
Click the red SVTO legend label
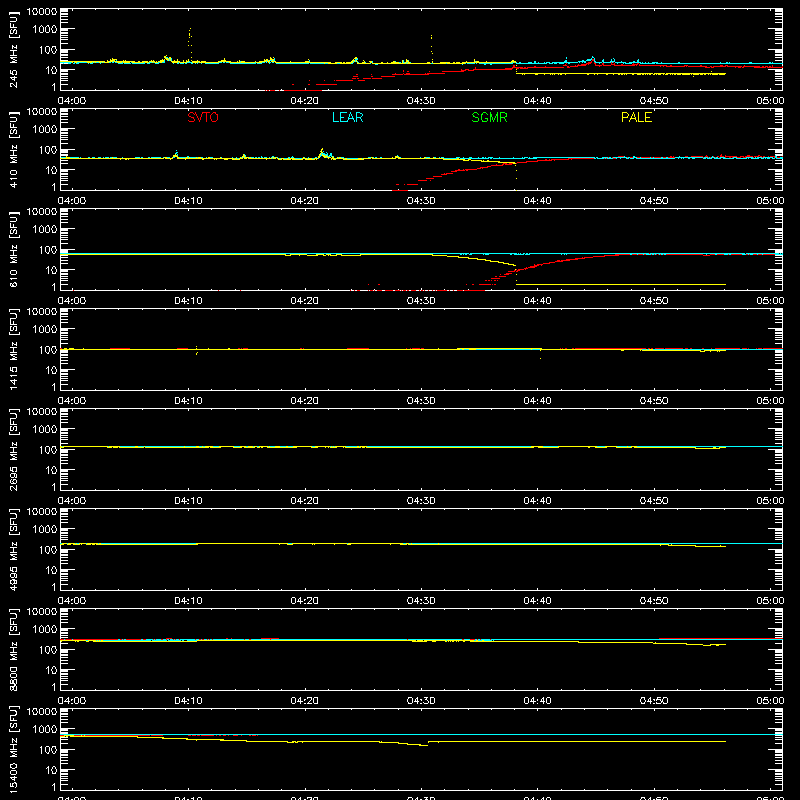[203, 117]
